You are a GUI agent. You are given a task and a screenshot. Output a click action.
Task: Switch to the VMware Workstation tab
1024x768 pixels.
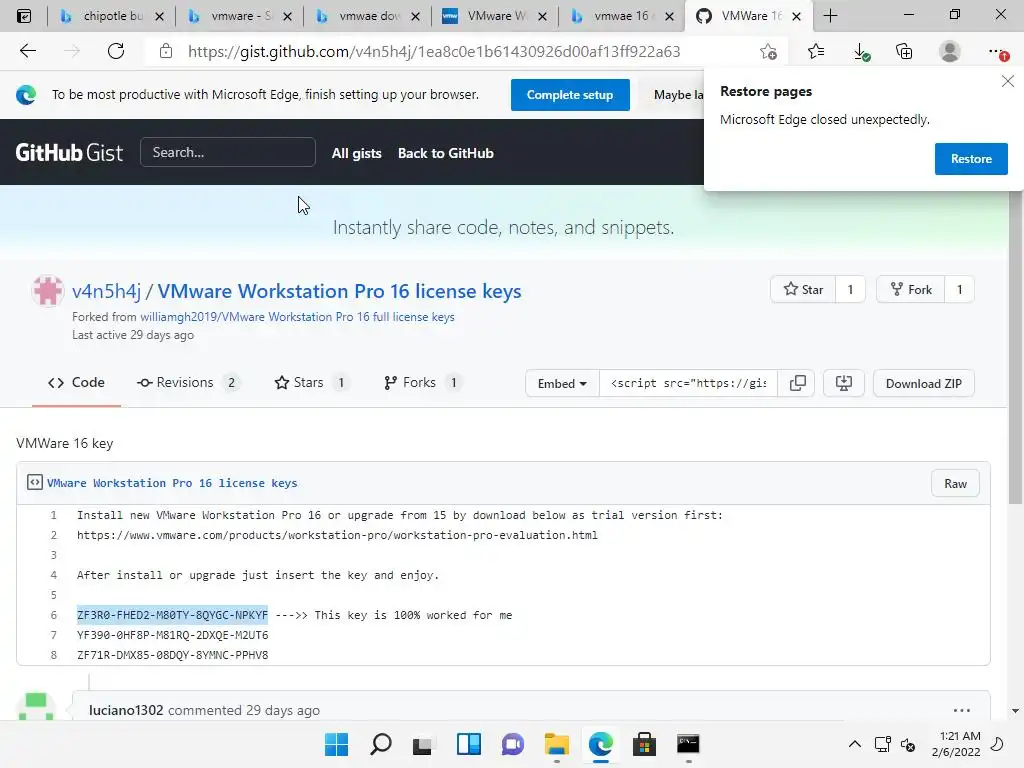click(496, 16)
